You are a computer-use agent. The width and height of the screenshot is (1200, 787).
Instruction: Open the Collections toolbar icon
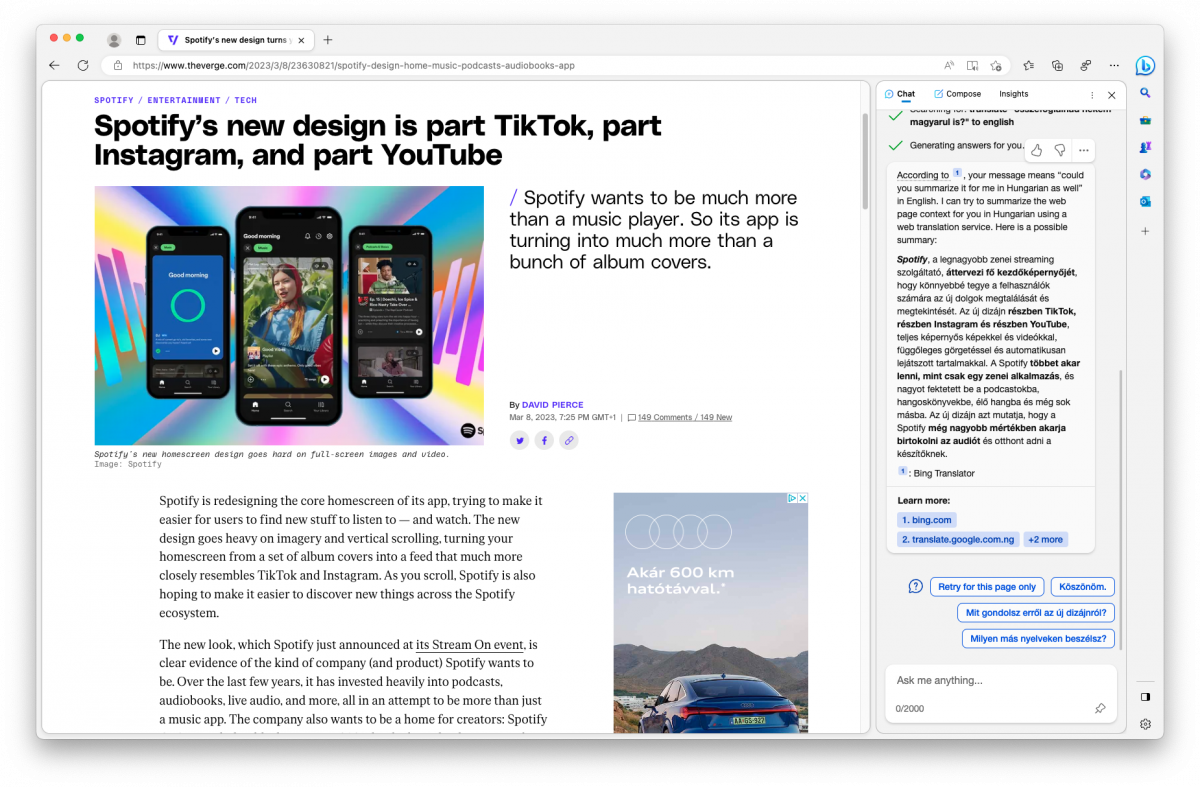click(1057, 66)
